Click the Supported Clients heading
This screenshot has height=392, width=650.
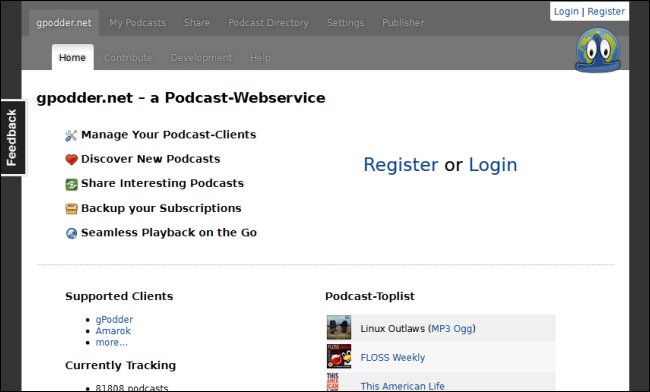[119, 296]
